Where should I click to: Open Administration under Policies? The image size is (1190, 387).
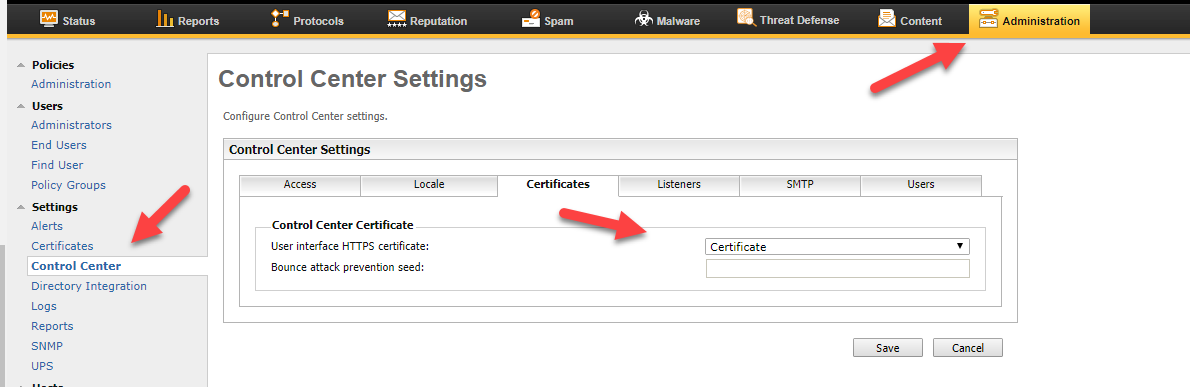(x=71, y=84)
